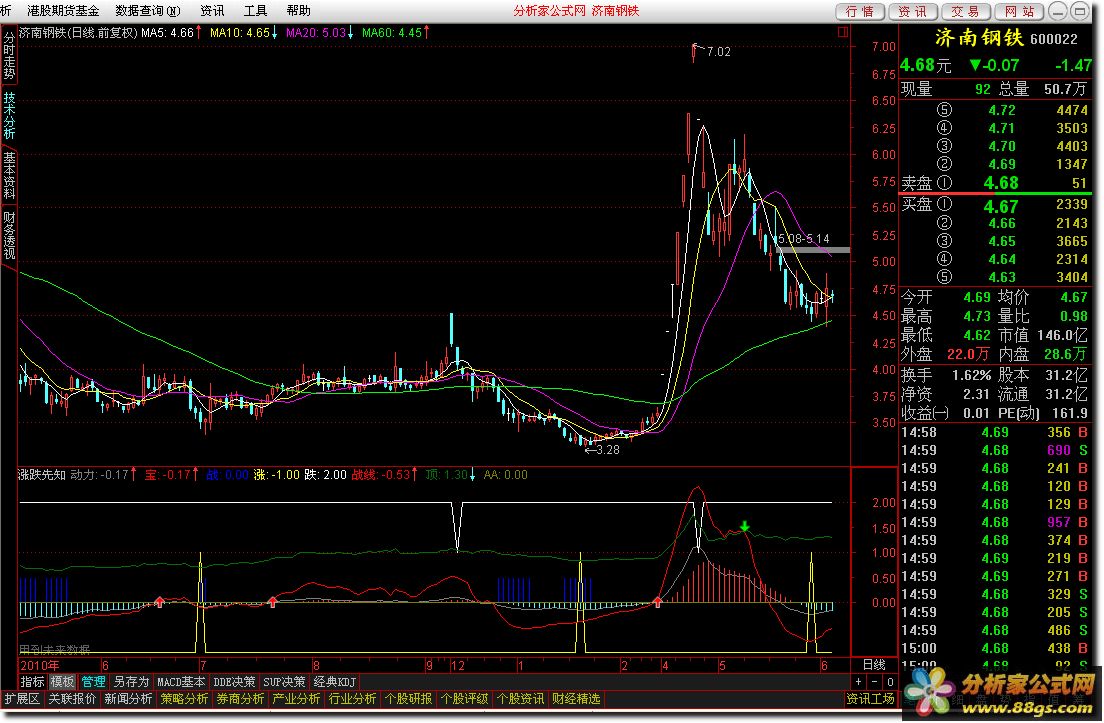Click the tick row with volume 957
The image size is (1104, 723).
(x=995, y=522)
